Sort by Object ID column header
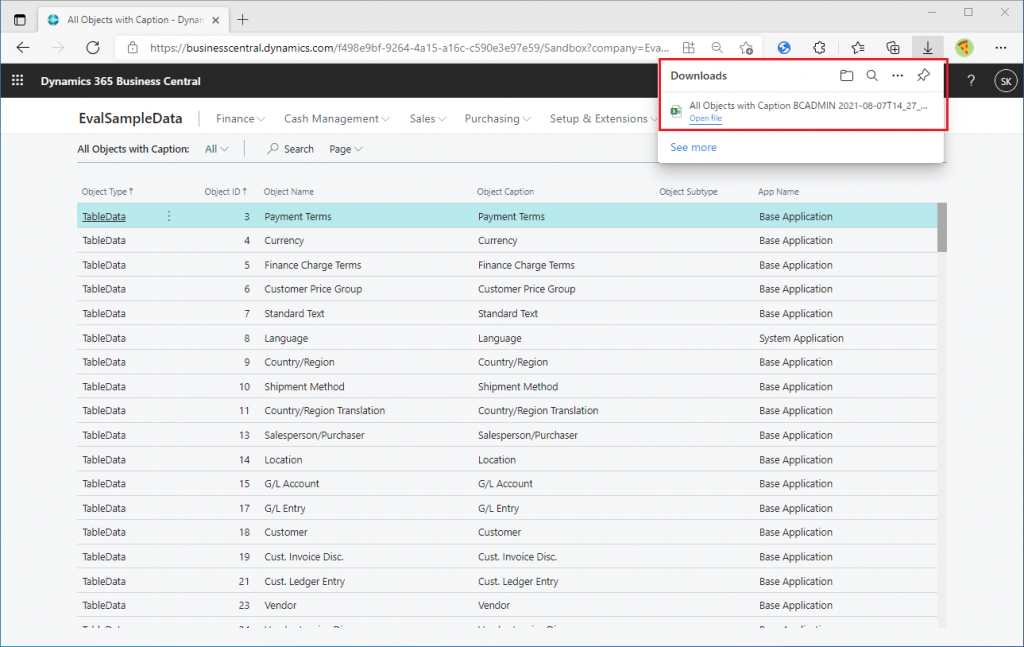The height and width of the screenshot is (647, 1024). coord(225,191)
